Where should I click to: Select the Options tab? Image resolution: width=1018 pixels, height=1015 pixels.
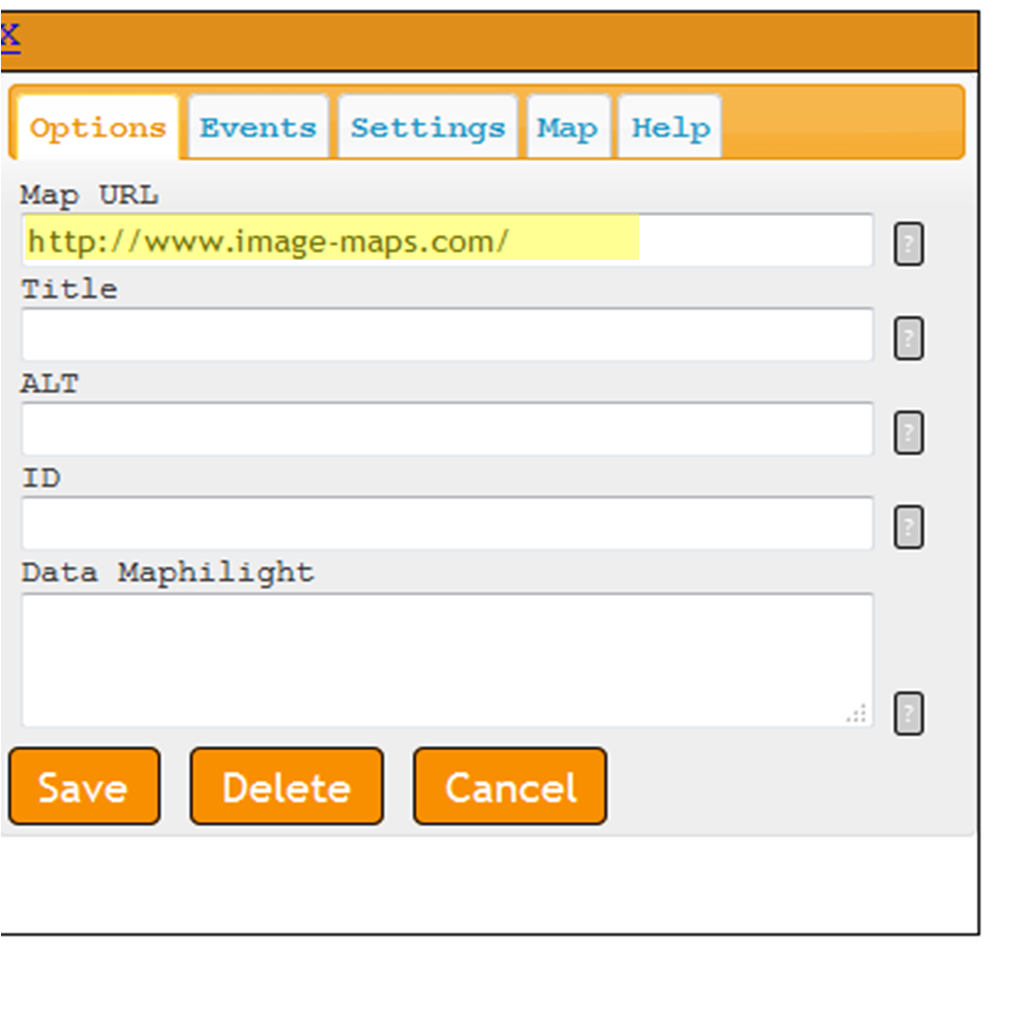(98, 127)
